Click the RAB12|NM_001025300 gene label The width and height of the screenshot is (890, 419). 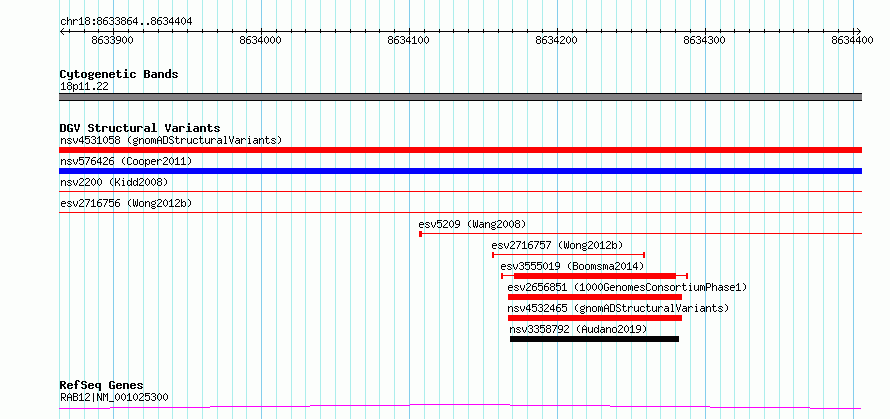(114, 397)
